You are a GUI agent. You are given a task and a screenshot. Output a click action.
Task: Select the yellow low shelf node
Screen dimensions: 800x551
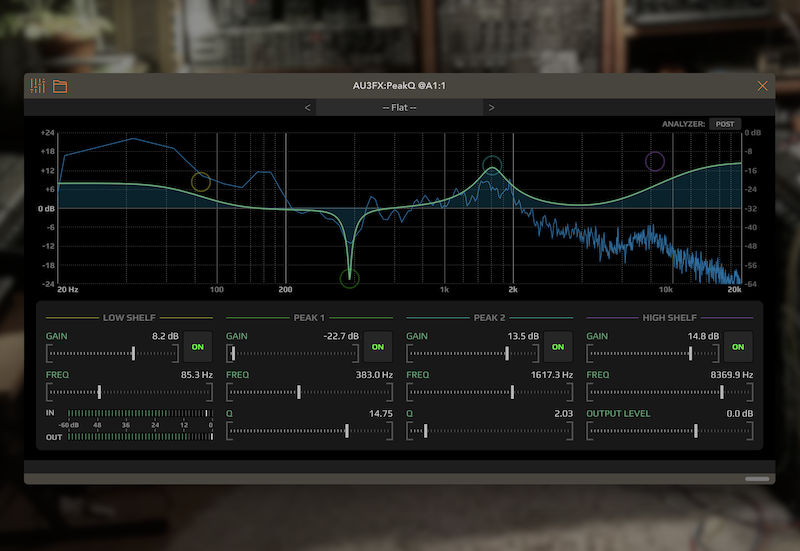(x=201, y=182)
